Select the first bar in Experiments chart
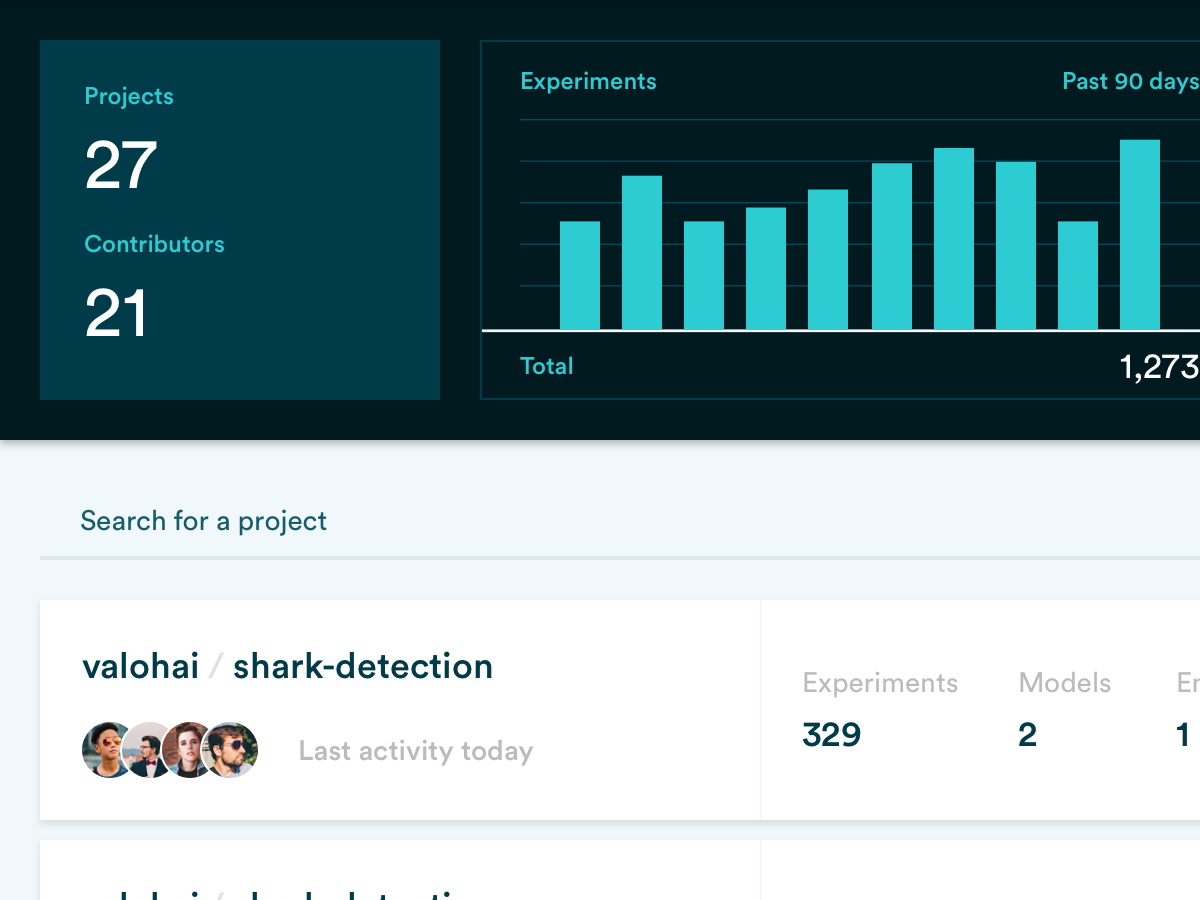The height and width of the screenshot is (900, 1200). [x=580, y=276]
